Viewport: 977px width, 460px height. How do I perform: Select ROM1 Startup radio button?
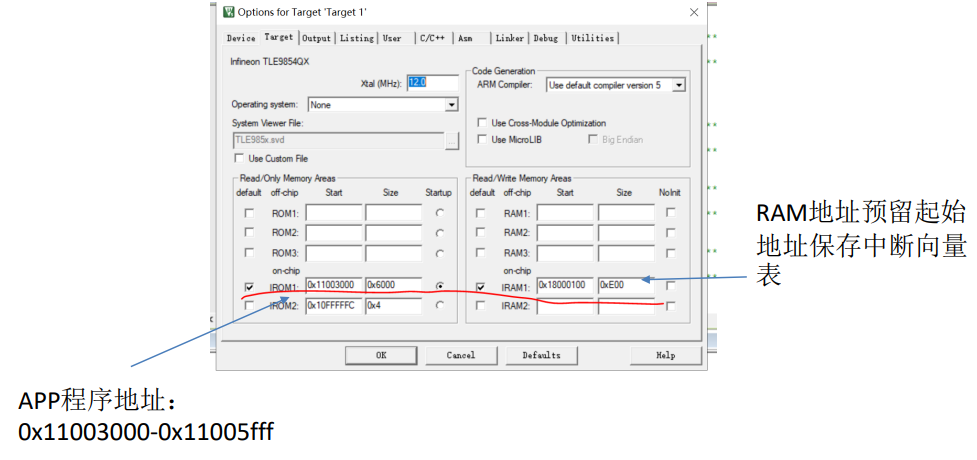pos(441,213)
